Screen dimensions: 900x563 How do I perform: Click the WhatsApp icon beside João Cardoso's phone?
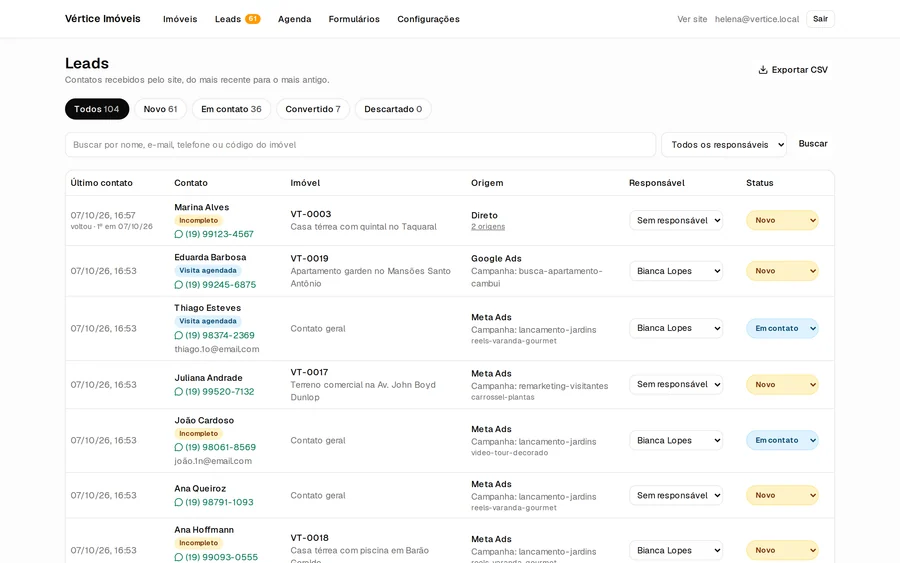179,447
